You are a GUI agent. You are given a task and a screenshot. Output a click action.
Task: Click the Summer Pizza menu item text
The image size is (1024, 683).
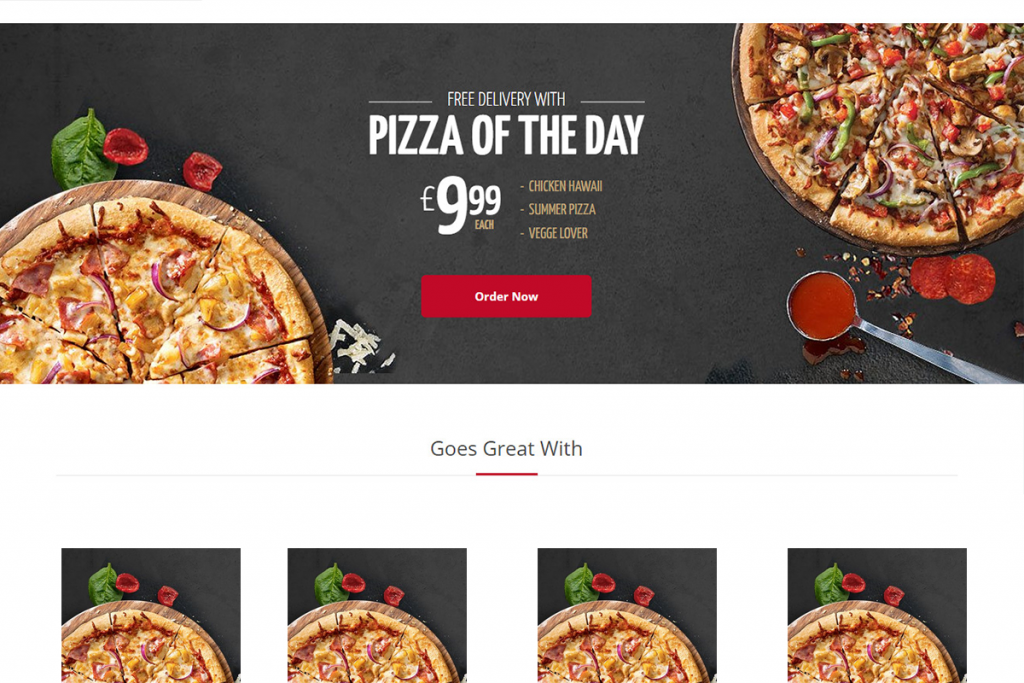pos(562,210)
